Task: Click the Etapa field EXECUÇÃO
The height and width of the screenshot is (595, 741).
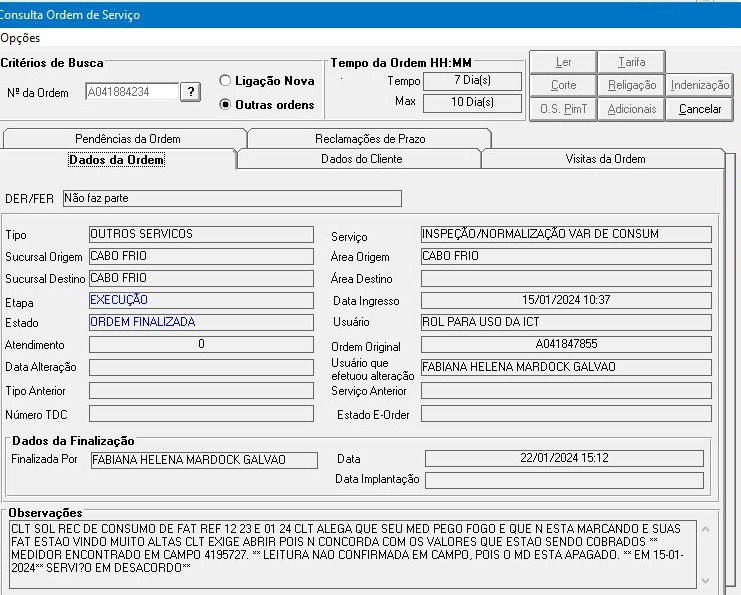Action: [x=201, y=301]
